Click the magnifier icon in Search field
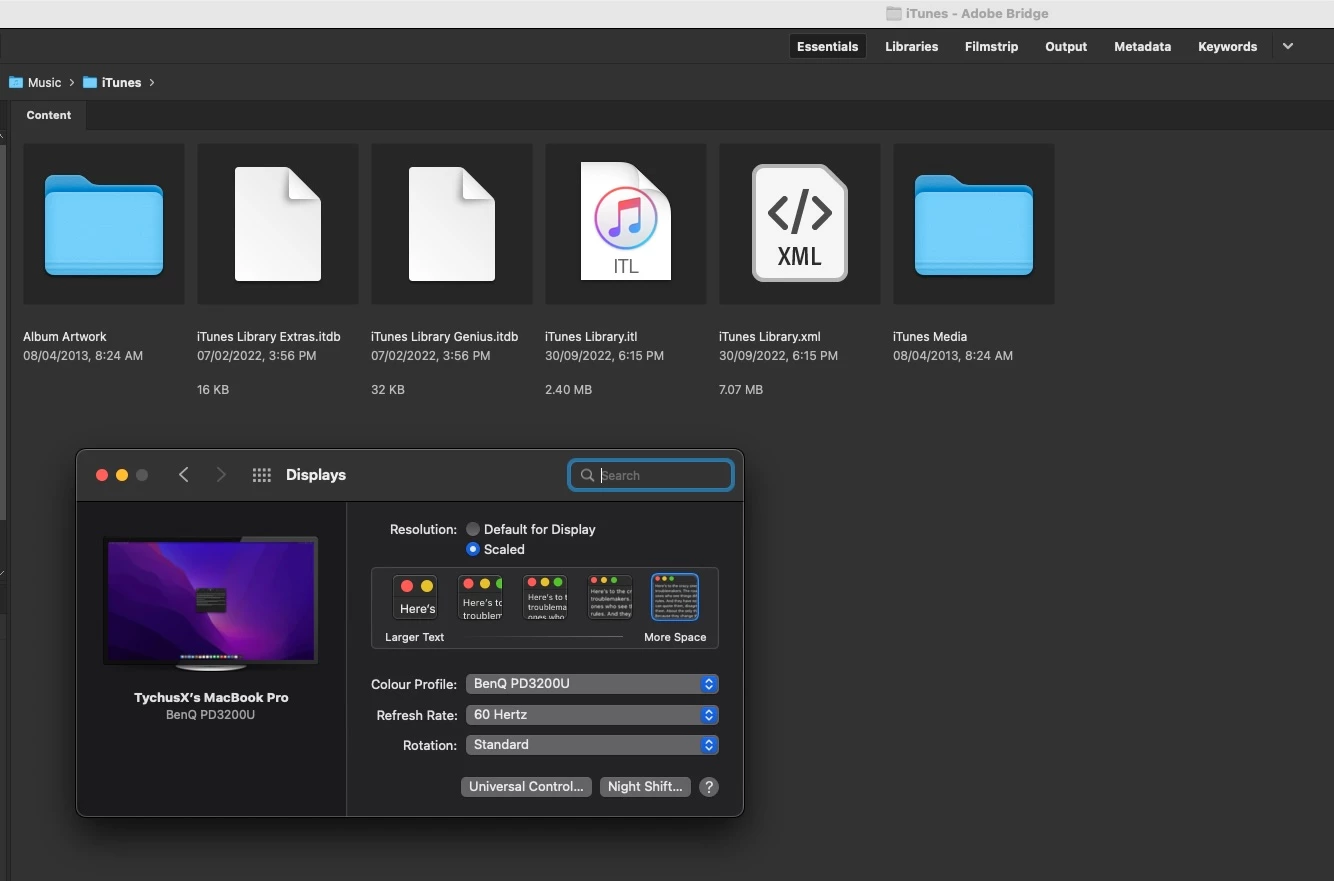The width and height of the screenshot is (1334, 881). pos(587,475)
